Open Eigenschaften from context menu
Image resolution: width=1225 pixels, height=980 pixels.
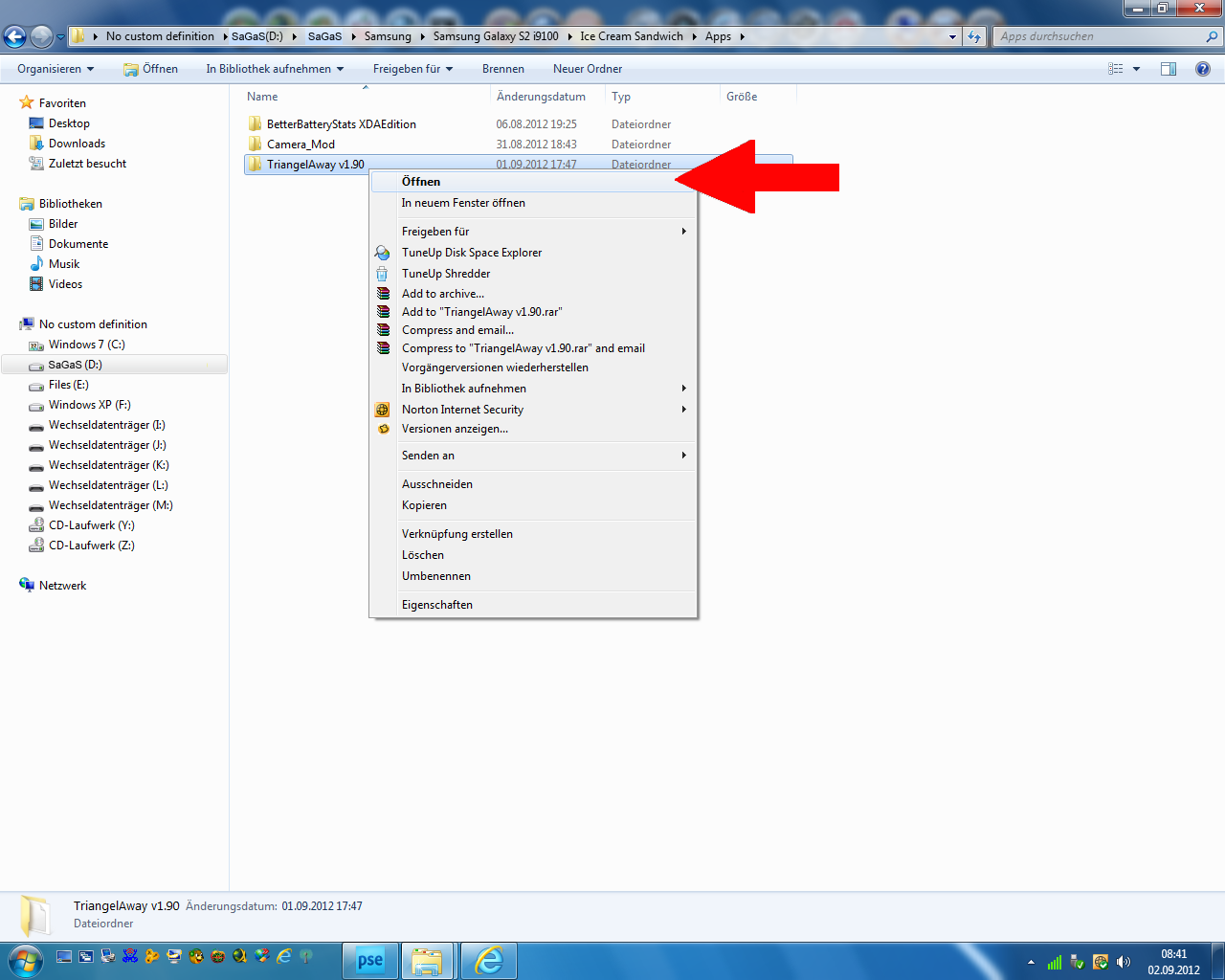click(533, 605)
